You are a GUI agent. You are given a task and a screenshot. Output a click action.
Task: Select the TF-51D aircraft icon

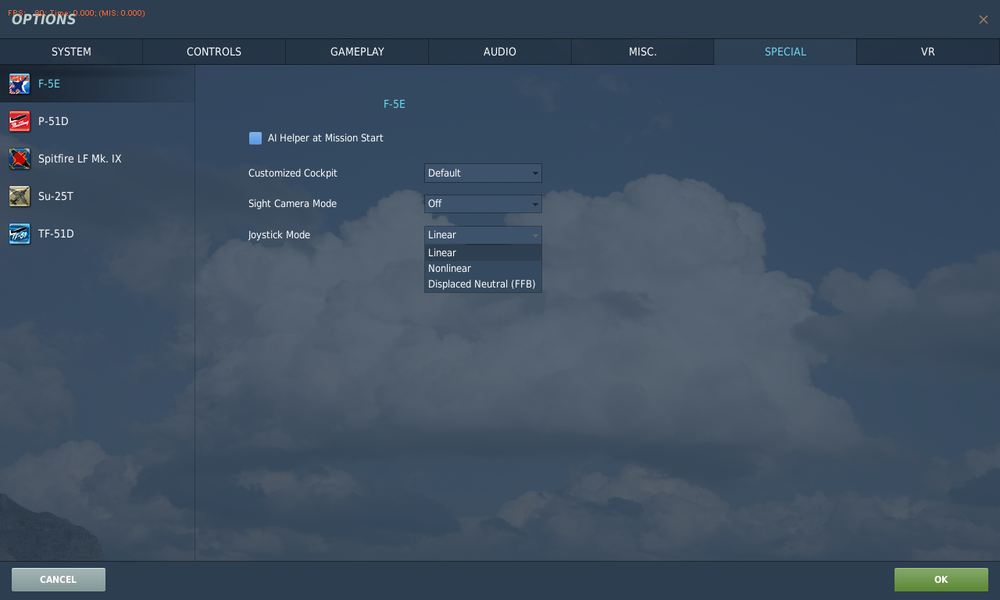19,233
